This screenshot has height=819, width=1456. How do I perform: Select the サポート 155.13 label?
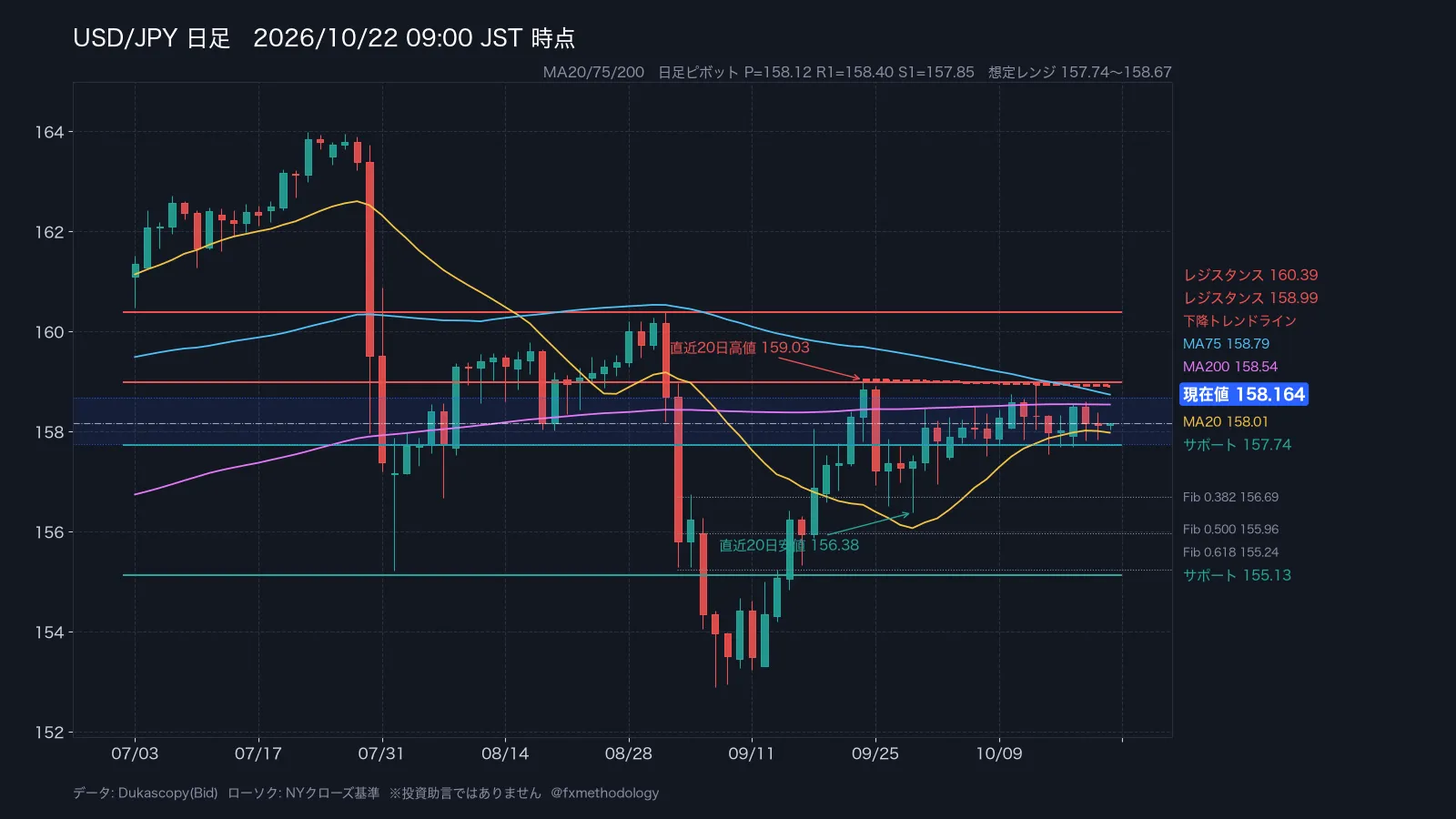[1237, 575]
